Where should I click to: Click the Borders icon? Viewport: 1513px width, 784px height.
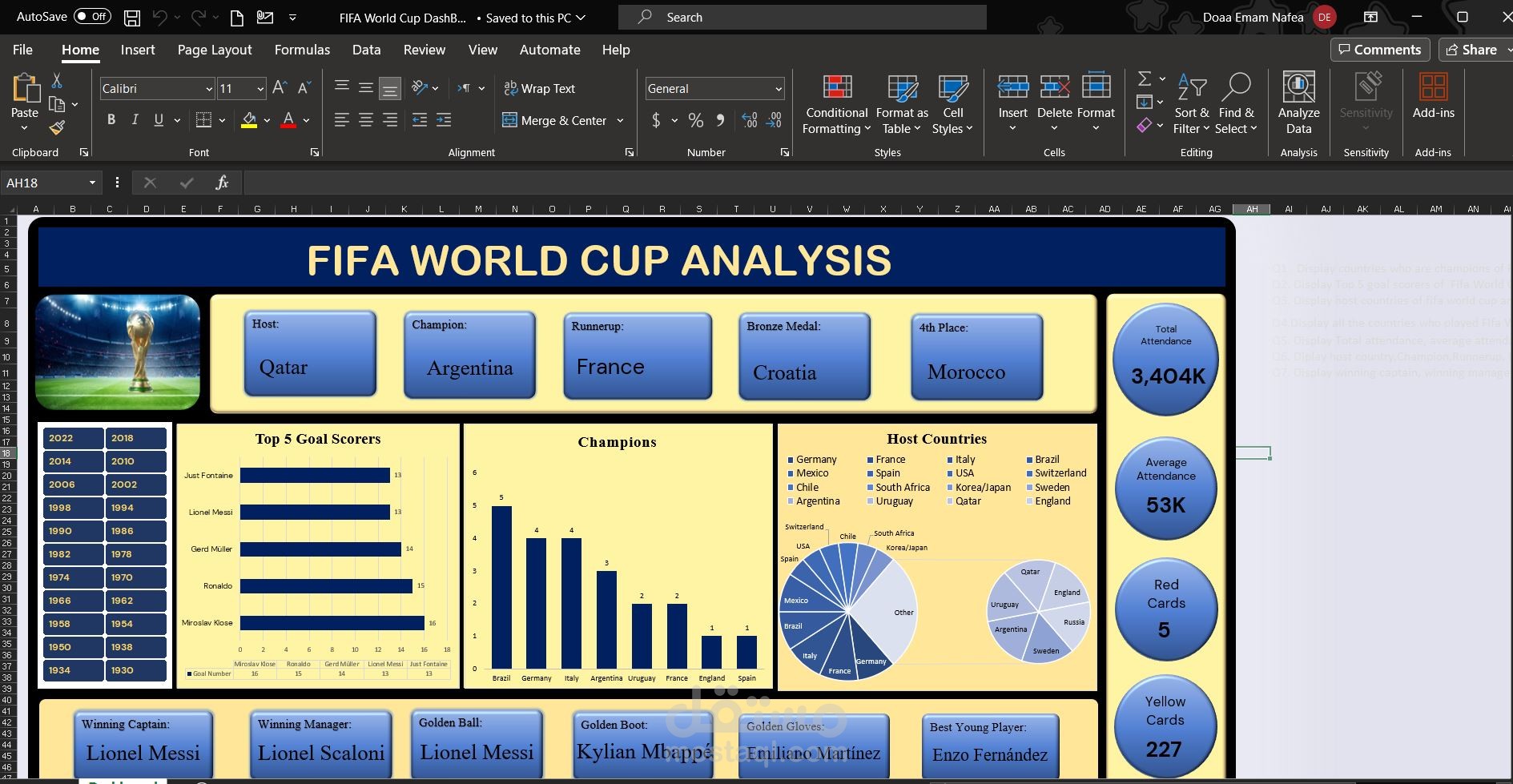(x=203, y=120)
